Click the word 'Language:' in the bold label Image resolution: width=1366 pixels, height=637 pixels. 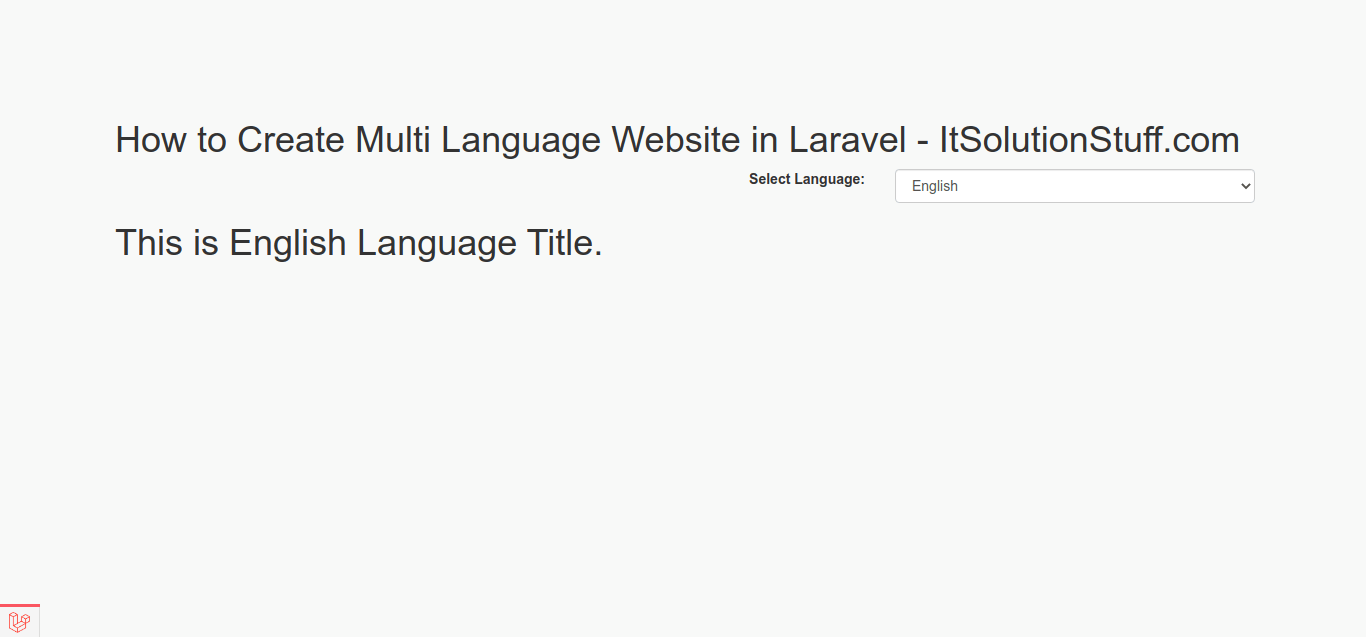coord(829,179)
